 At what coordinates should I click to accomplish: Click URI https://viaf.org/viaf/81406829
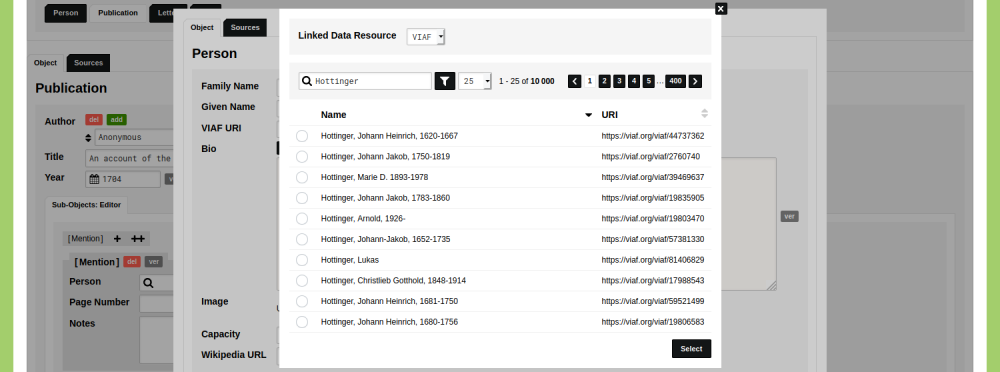point(652,260)
